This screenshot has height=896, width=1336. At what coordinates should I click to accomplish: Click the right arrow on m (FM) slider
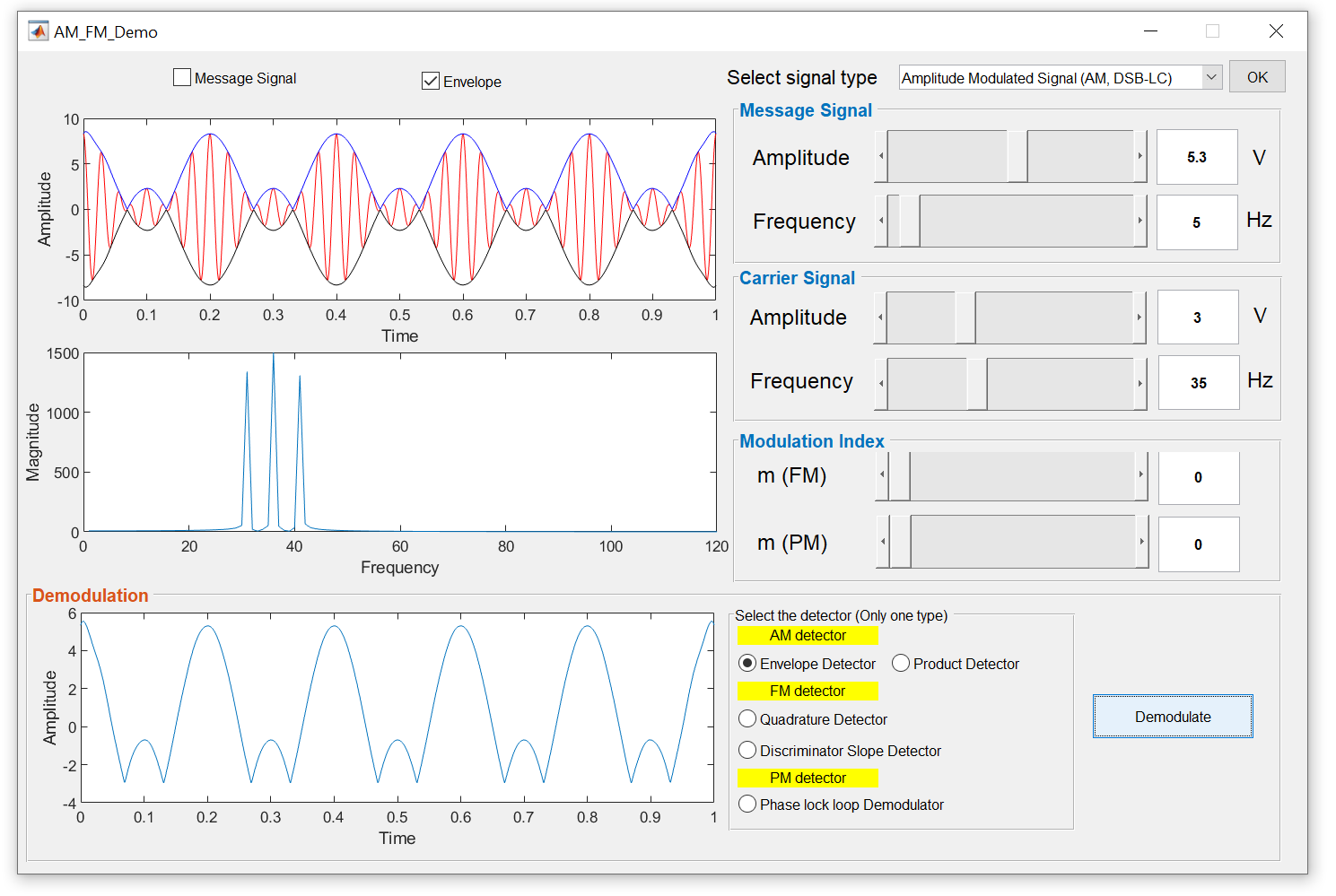click(1140, 476)
